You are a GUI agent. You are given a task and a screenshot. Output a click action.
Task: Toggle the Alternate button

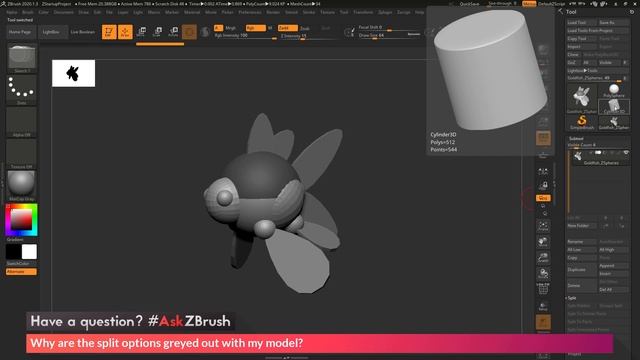21,271
